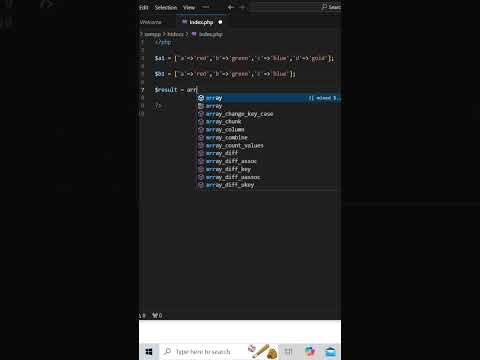Pick array_diff_ukey from suggestions
Screen dimensions: 480x360
tap(268, 185)
